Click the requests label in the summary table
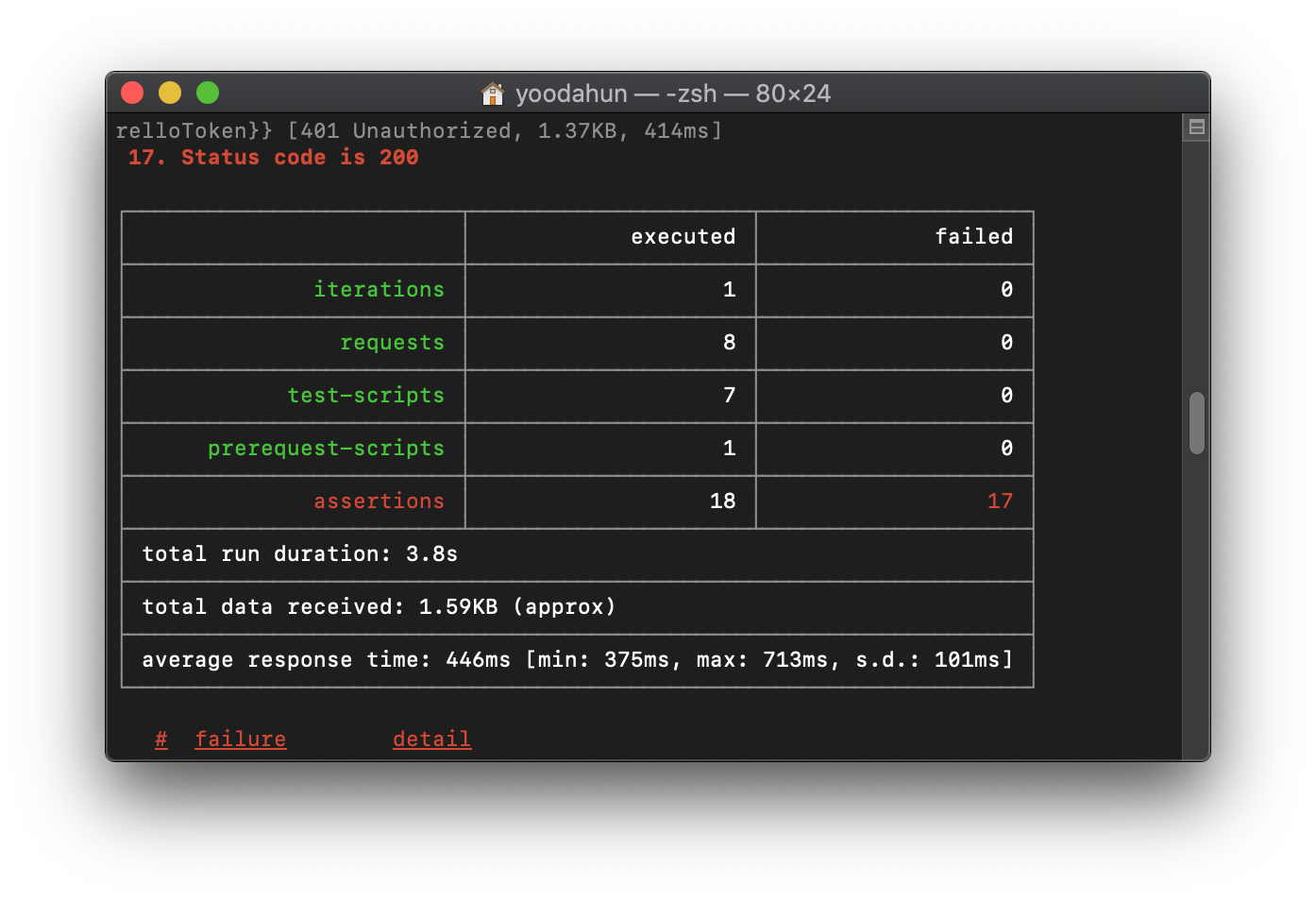The image size is (1316, 901). click(392, 343)
